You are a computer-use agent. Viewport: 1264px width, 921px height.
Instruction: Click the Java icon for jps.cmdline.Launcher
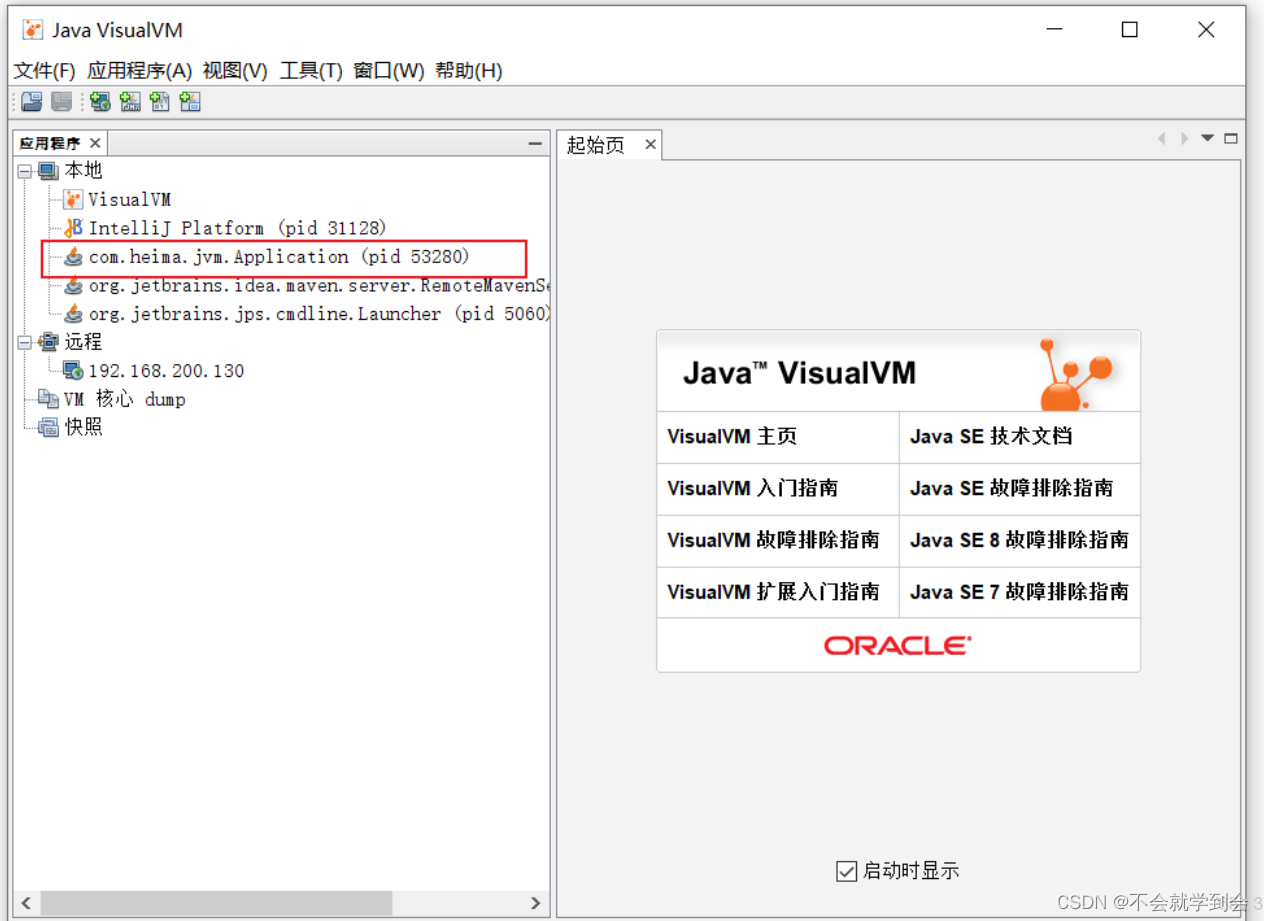pyautogui.click(x=73, y=314)
